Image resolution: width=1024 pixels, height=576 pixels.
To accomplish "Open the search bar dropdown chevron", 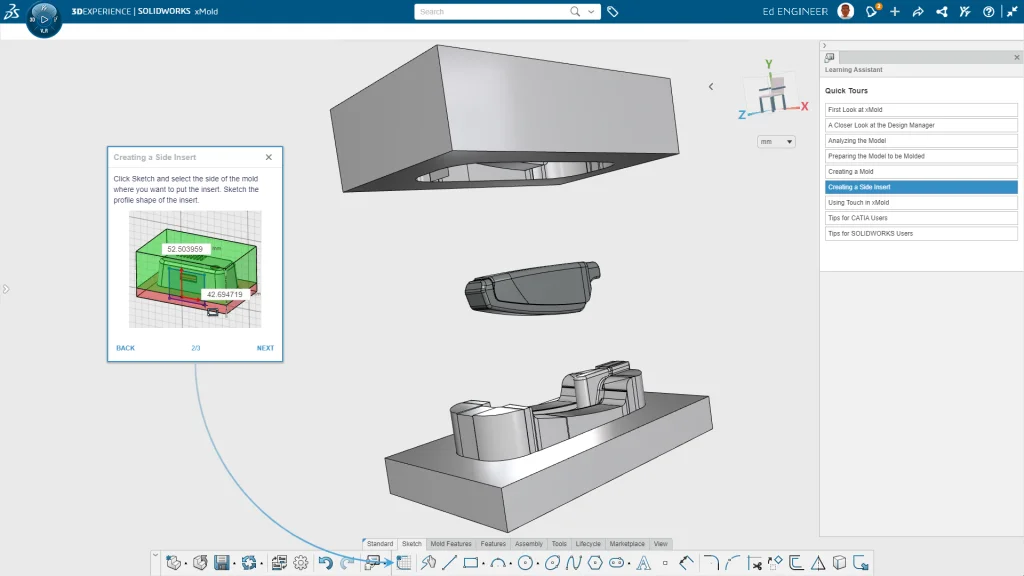I will 592,11.
